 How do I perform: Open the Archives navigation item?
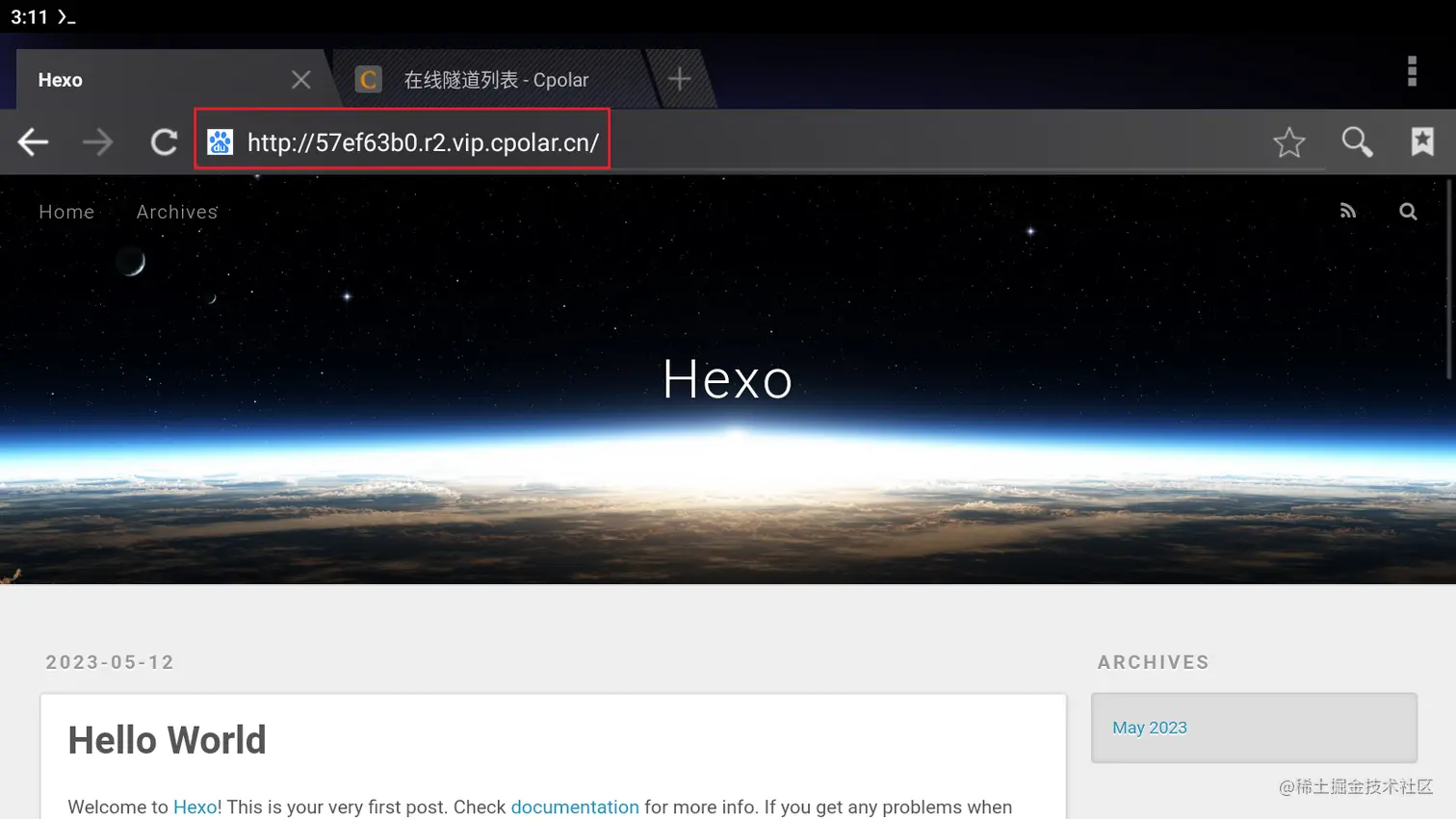(x=177, y=212)
